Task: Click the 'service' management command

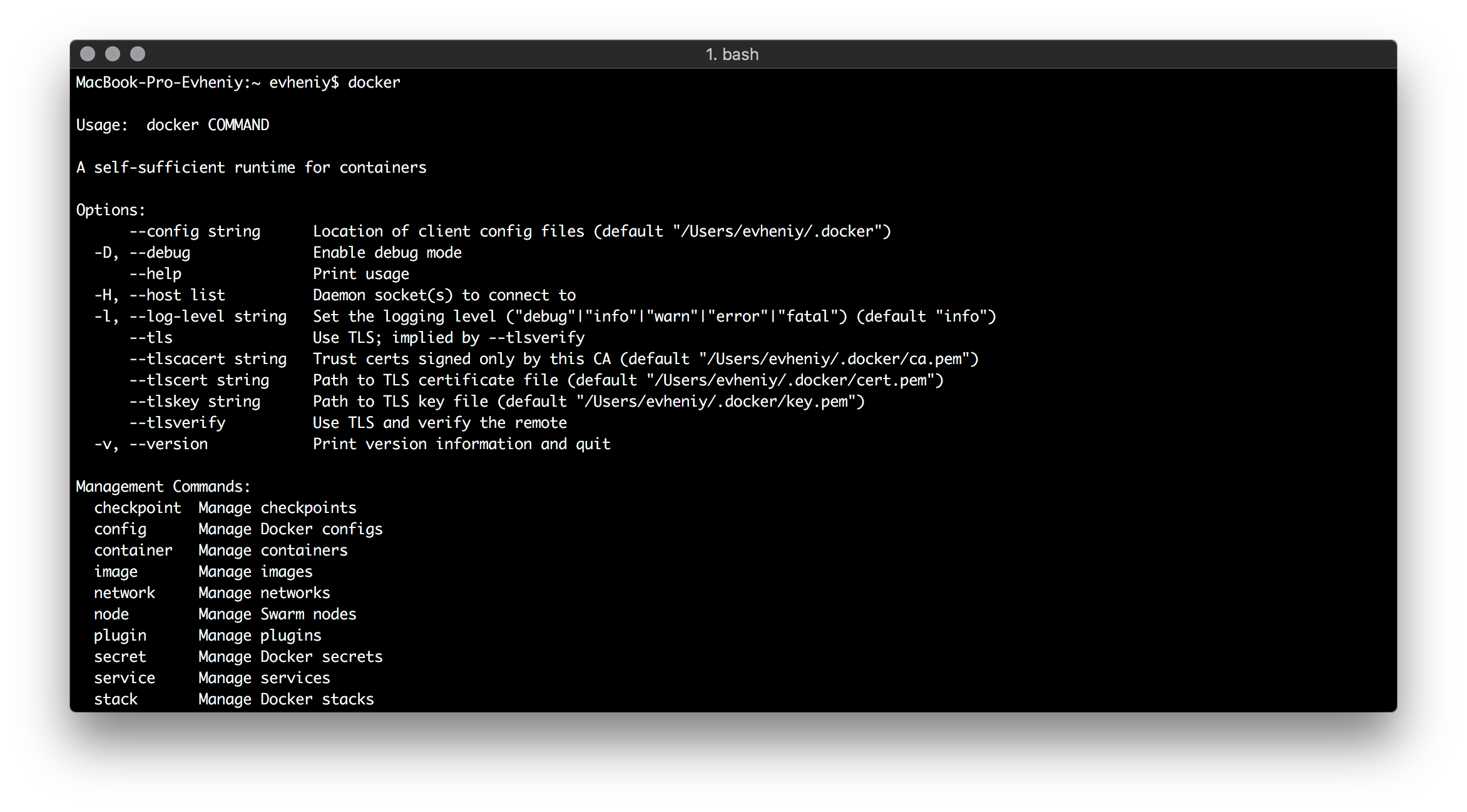Action: tap(125, 678)
